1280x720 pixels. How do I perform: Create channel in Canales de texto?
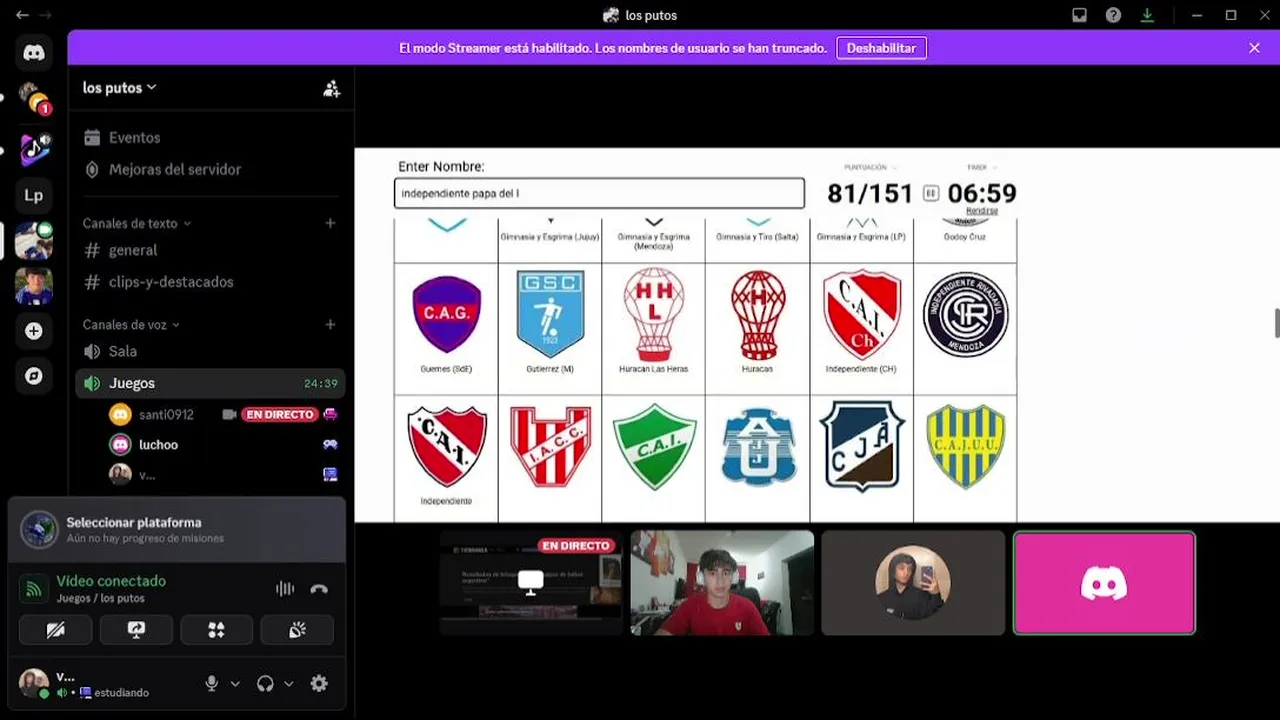pos(330,223)
